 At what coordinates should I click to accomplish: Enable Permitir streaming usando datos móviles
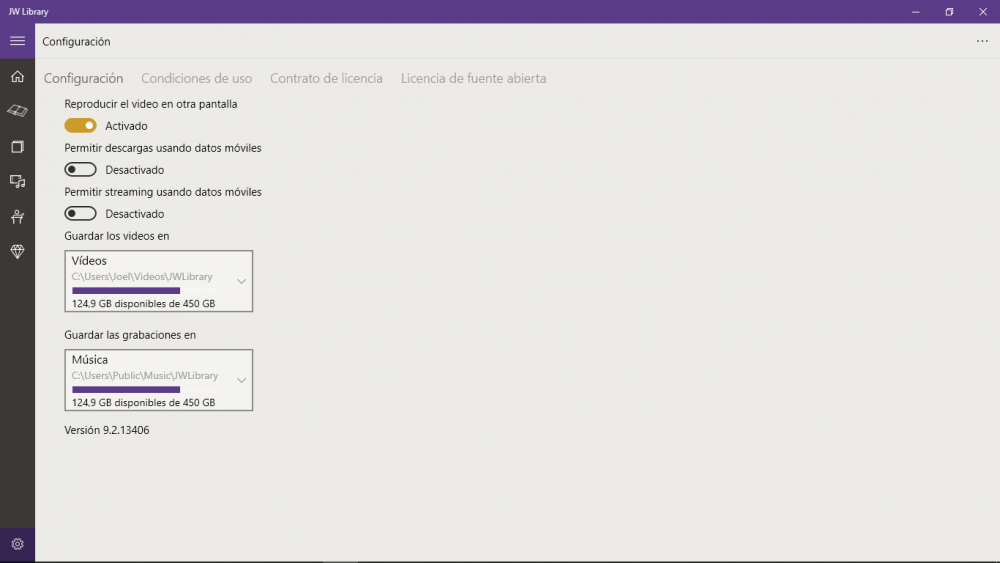click(x=80, y=214)
